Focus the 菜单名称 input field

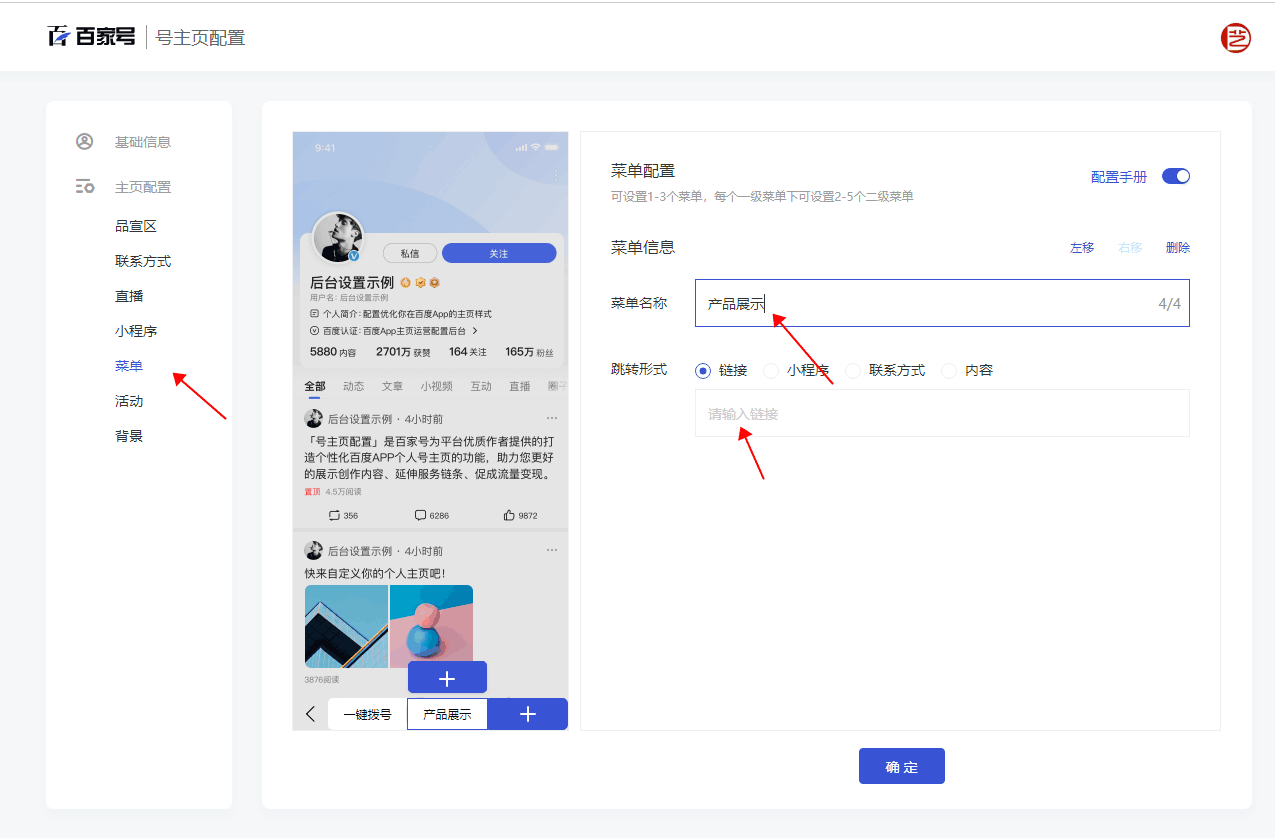[942, 303]
